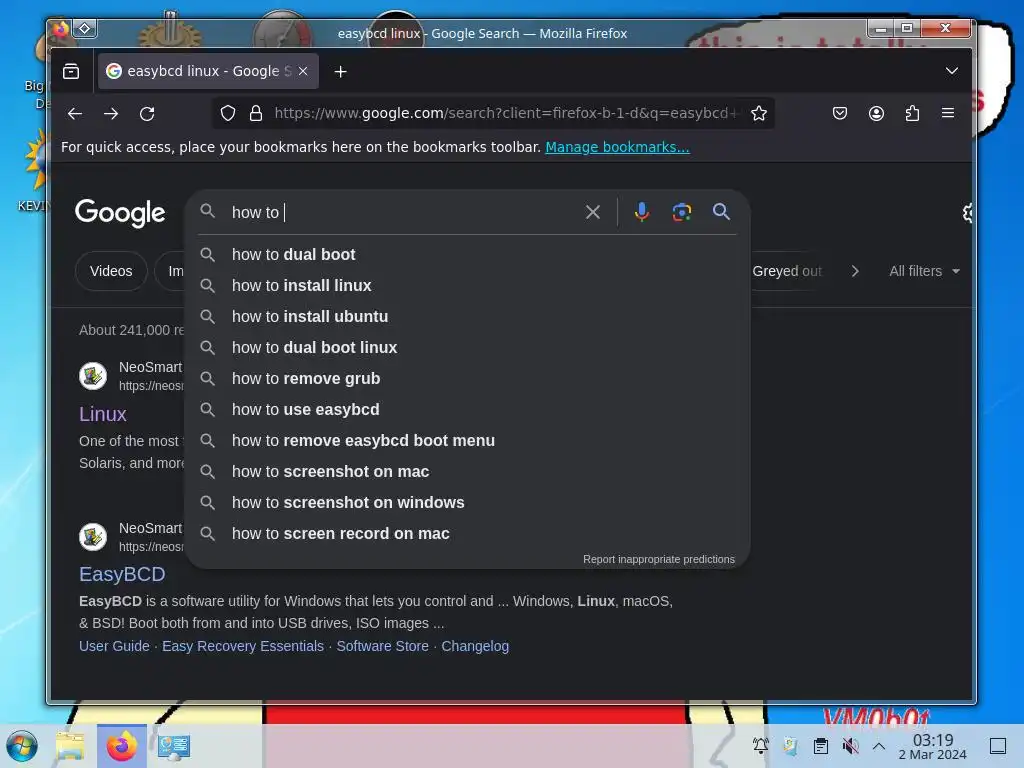Click the site padlock security icon
This screenshot has width=1024, height=768.
tap(256, 114)
